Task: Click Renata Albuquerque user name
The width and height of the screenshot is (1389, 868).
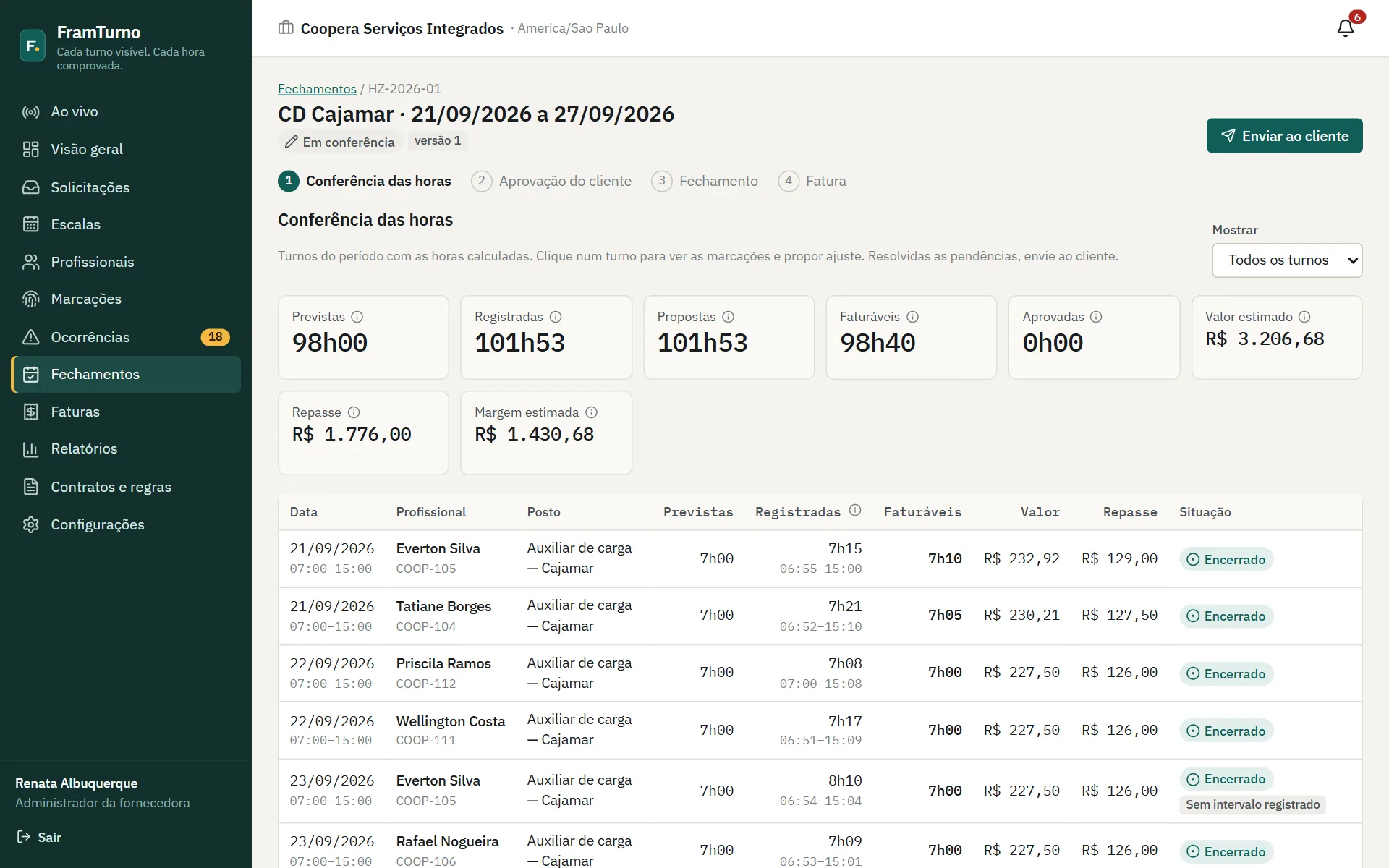Action: pos(76,783)
